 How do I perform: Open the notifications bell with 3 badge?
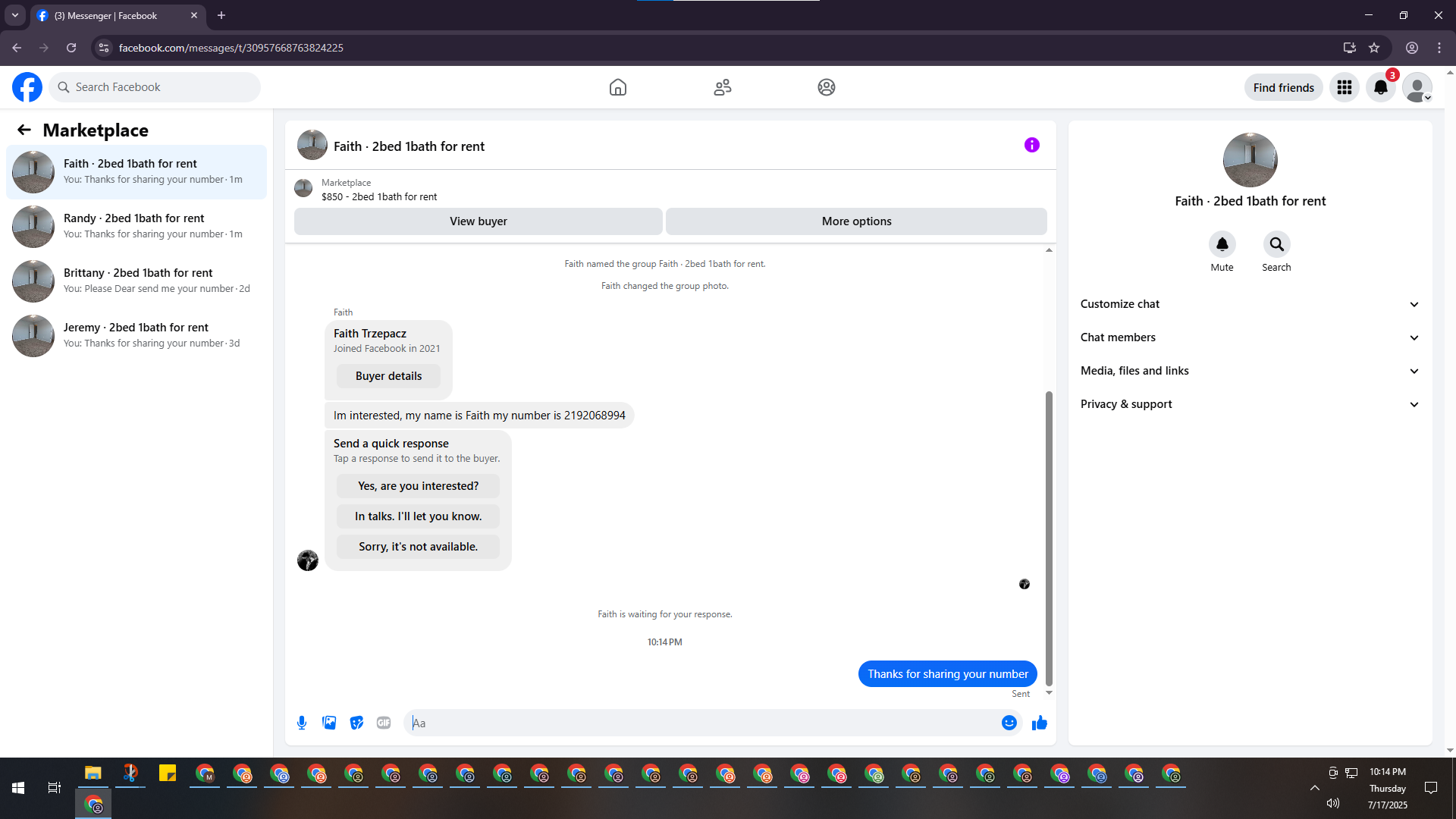point(1381,87)
